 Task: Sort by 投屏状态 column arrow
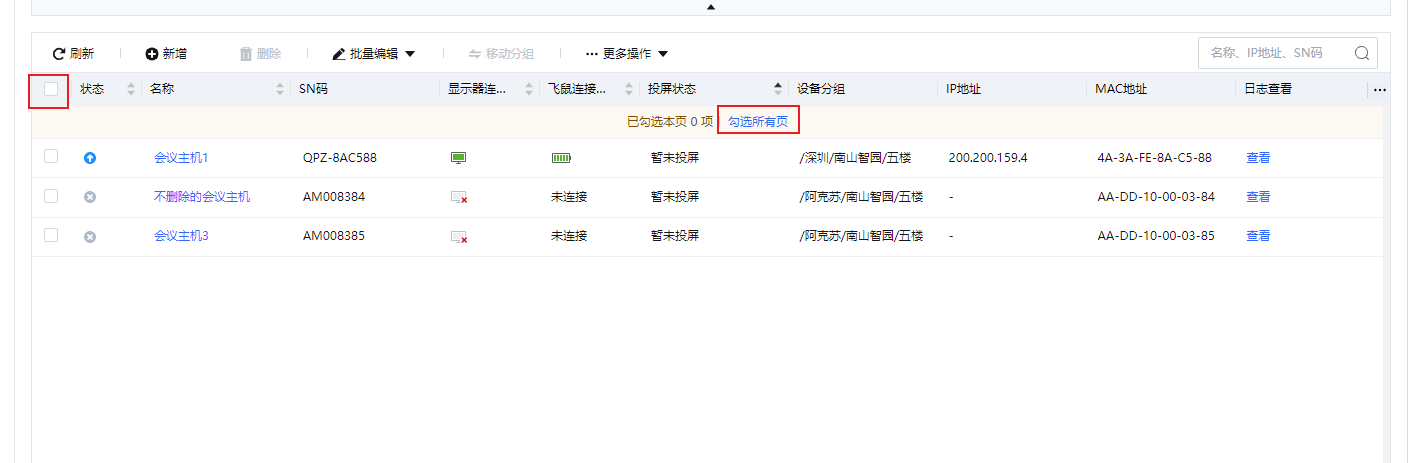(778, 89)
